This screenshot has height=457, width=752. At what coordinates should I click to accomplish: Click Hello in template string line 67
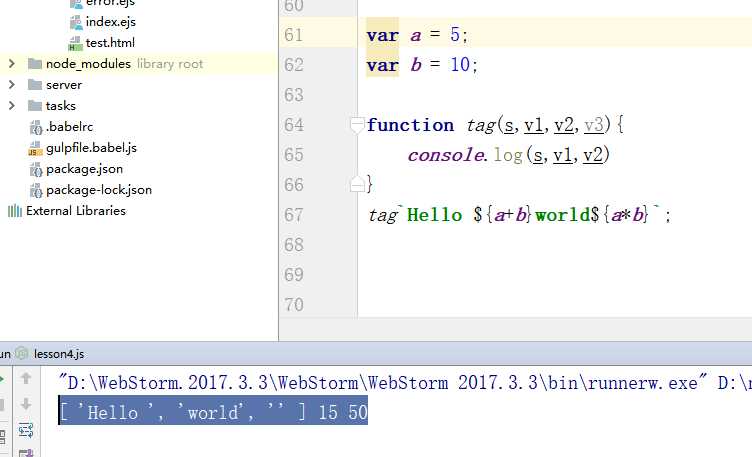point(435,214)
